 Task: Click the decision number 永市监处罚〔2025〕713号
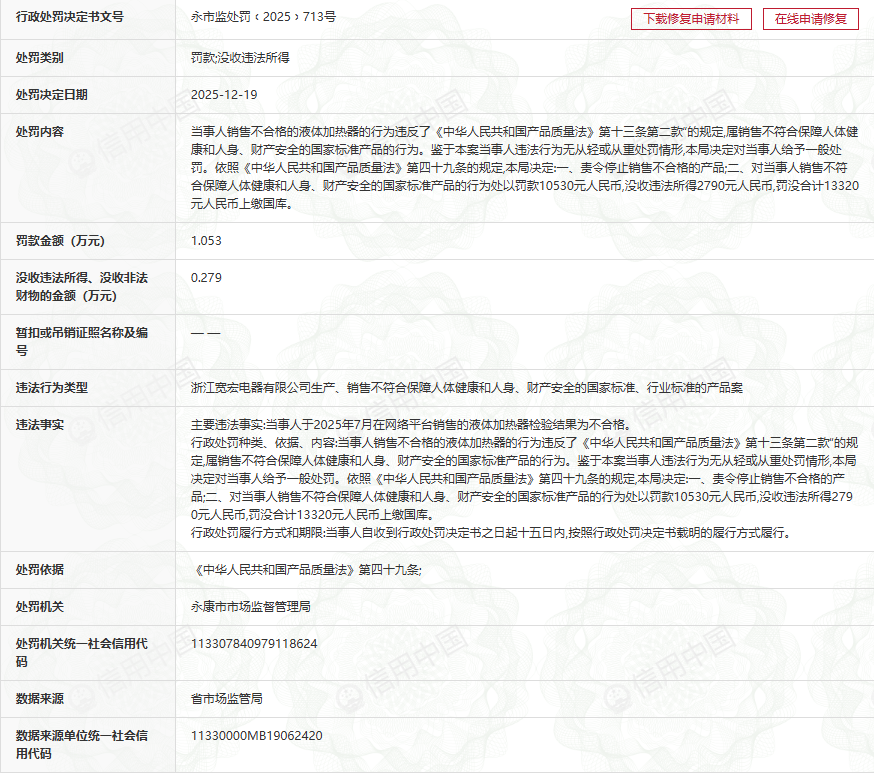[x=263, y=18]
